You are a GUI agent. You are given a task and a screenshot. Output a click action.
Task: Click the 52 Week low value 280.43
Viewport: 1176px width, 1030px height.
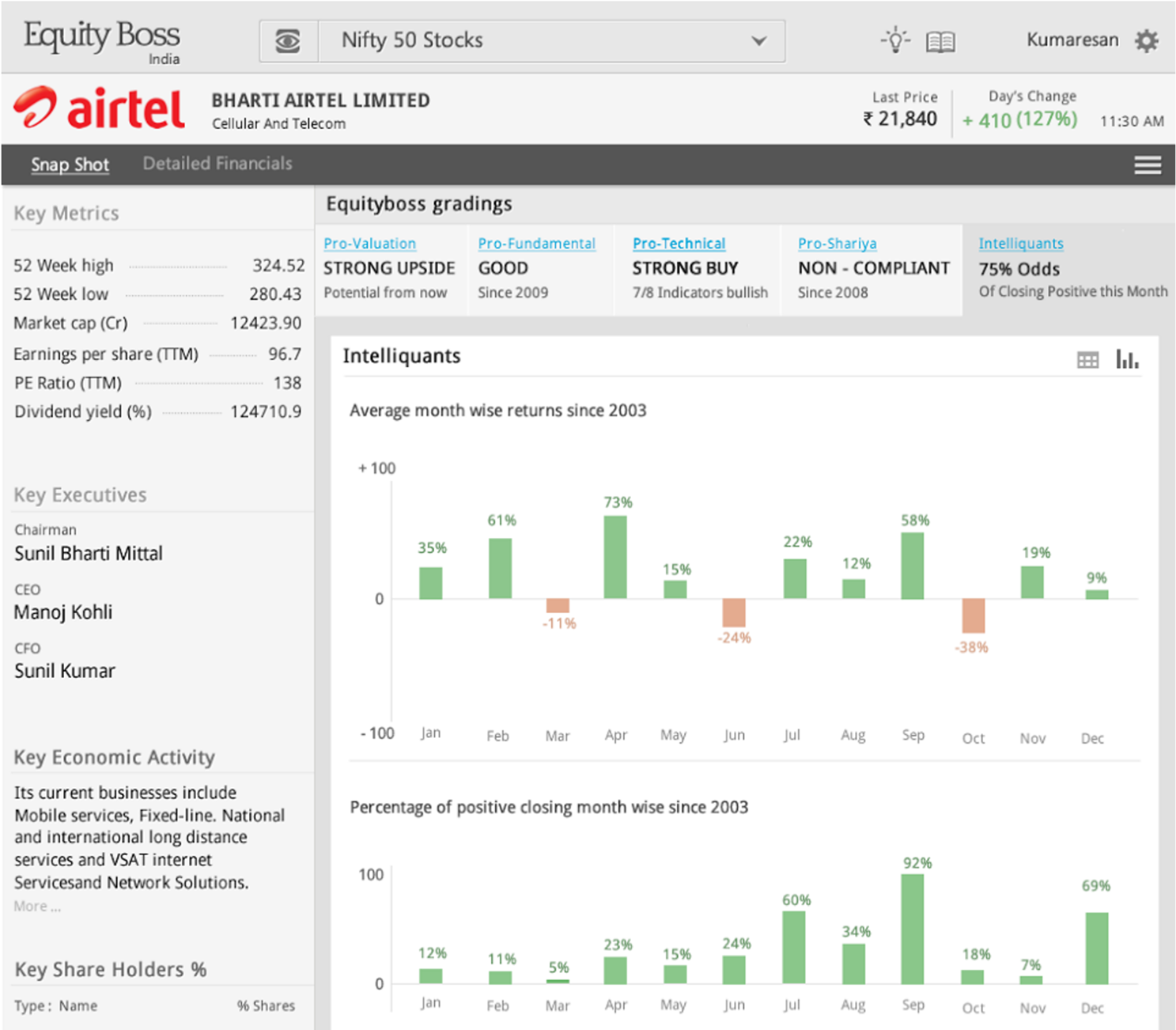[x=275, y=294]
